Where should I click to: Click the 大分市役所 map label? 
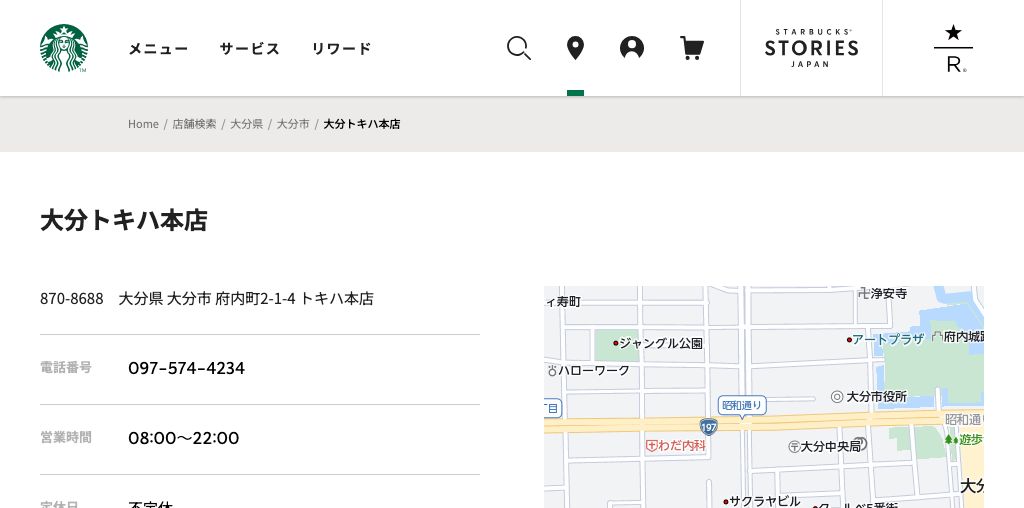[869, 396]
